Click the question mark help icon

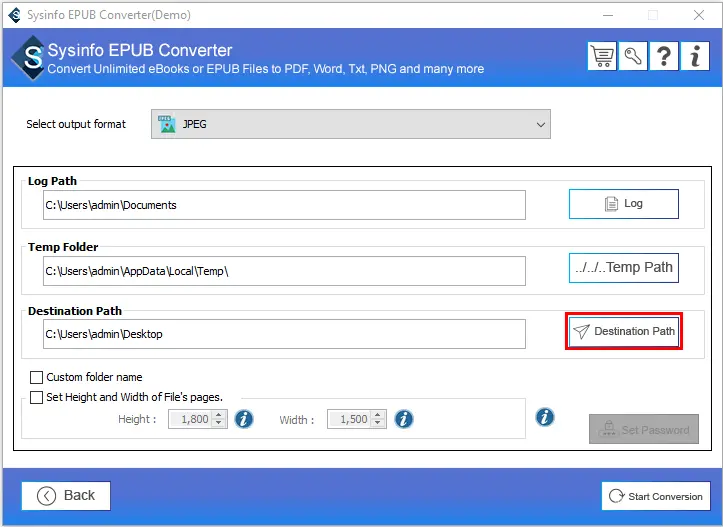(x=664, y=56)
